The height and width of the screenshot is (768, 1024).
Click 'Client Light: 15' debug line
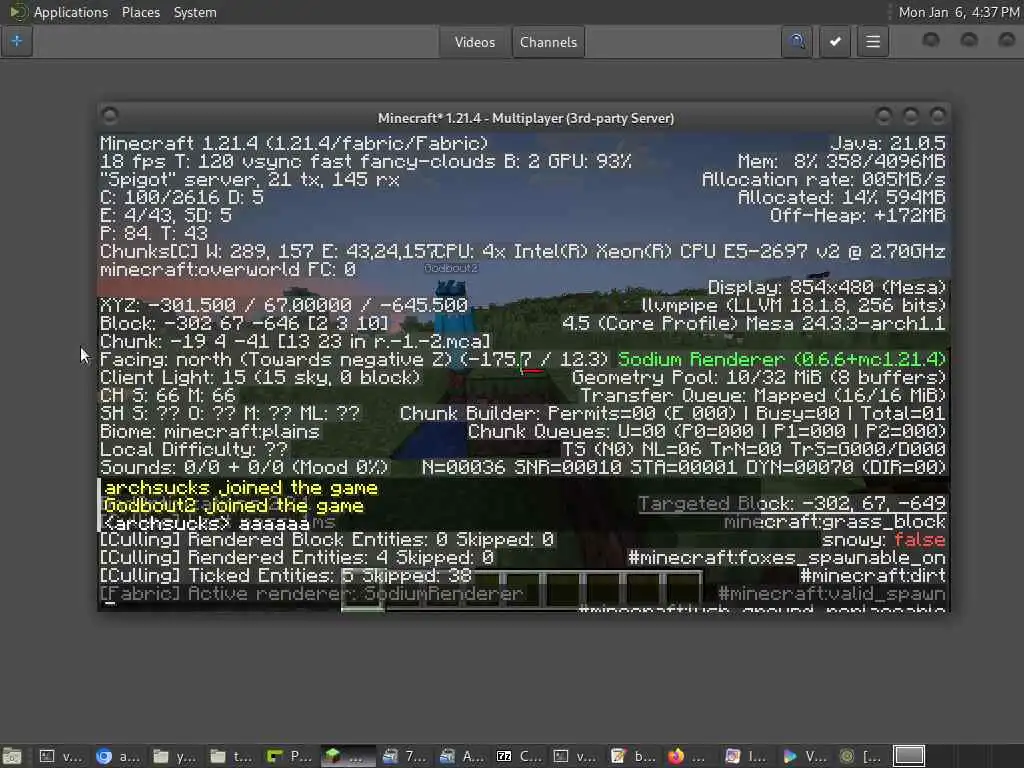tap(260, 377)
